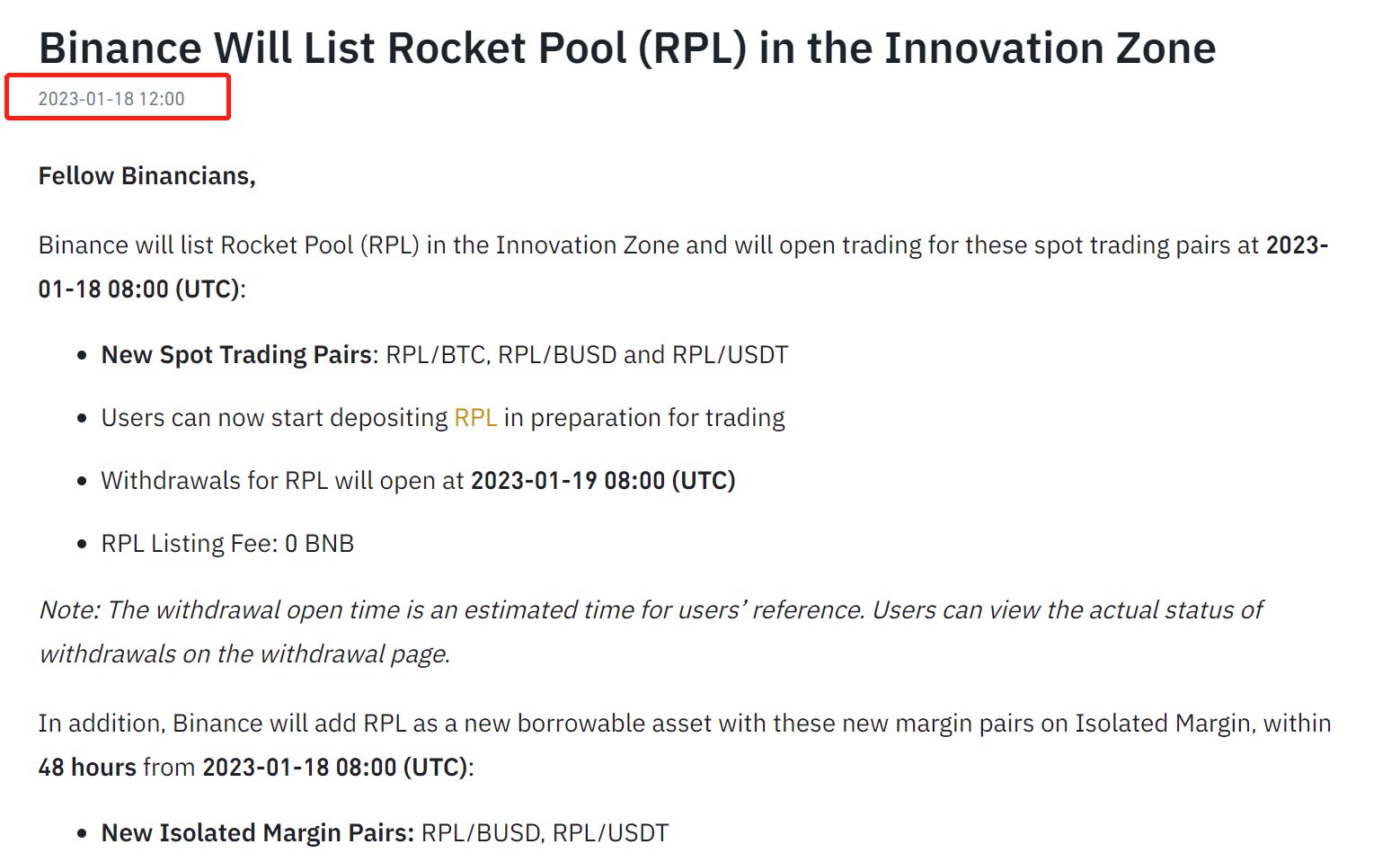1400x862 pixels.
Task: Click the article title about Rocket Pool
Action: [627, 48]
